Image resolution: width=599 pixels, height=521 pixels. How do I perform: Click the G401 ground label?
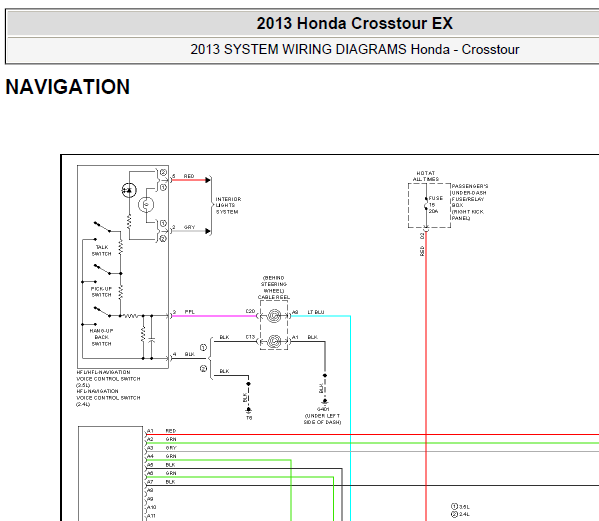pos(323,409)
